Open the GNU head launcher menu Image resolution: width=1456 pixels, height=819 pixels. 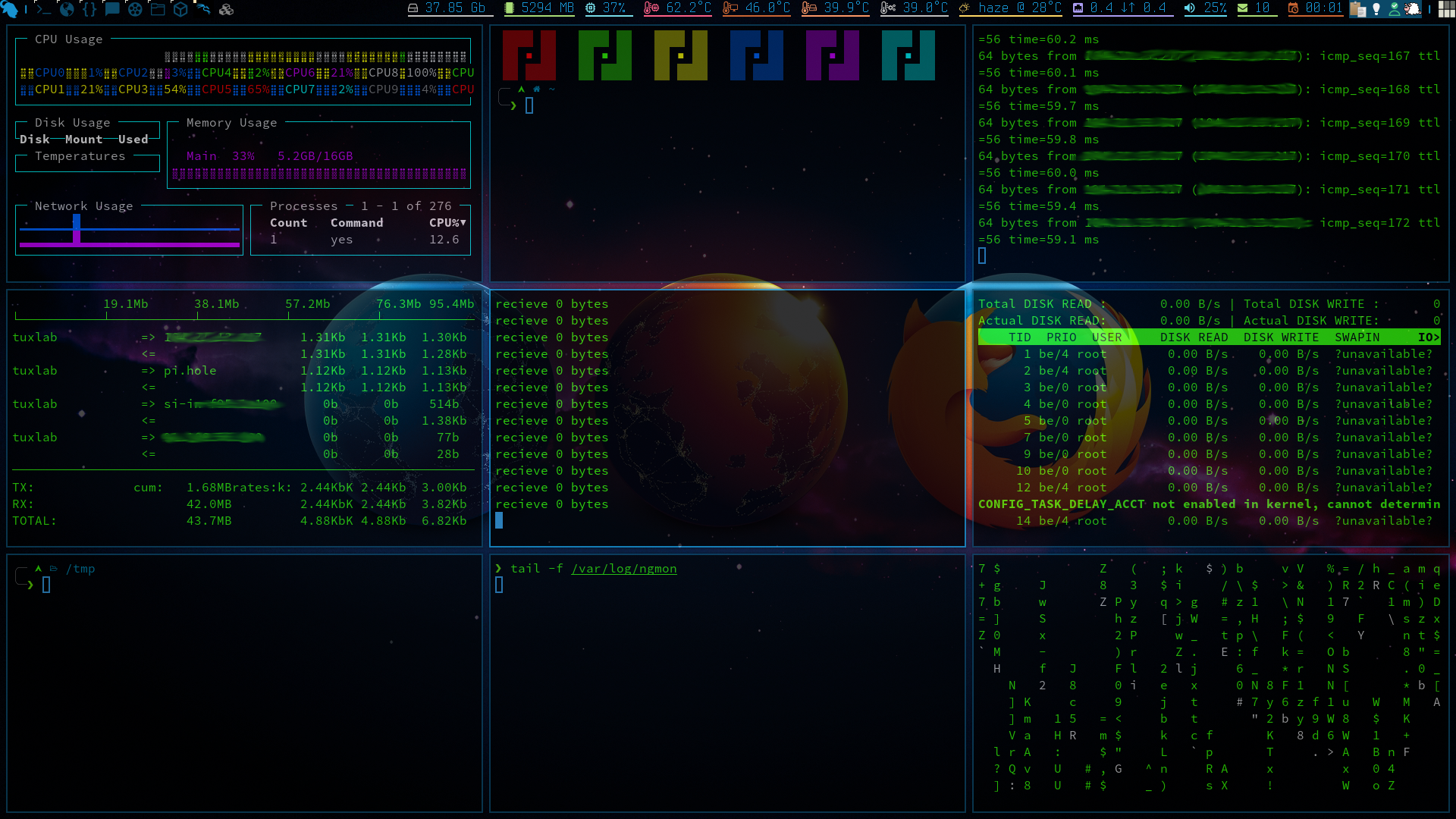(x=10, y=9)
